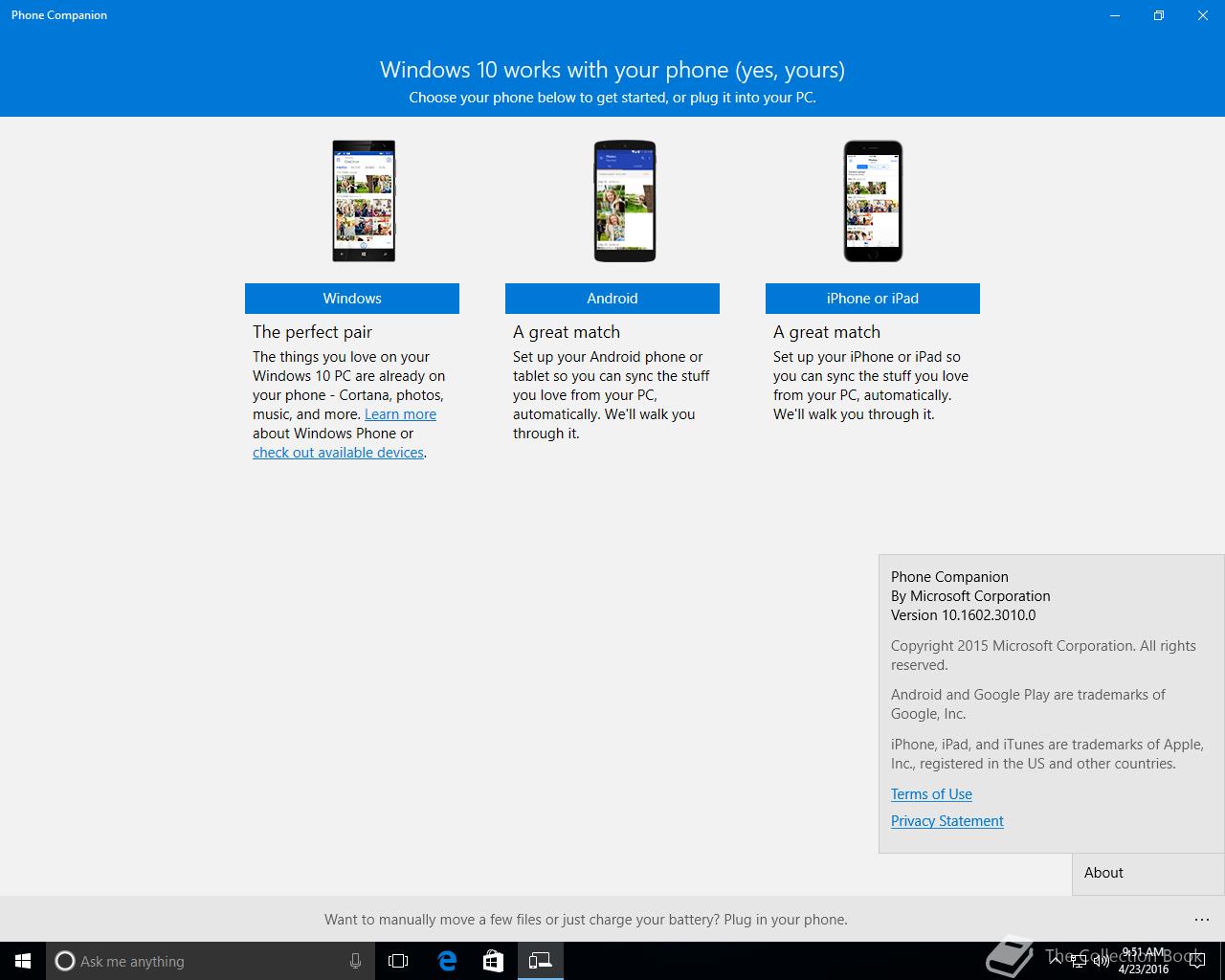1225x980 pixels.
Task: Restore down the Phone Companion window
Action: pos(1159,15)
